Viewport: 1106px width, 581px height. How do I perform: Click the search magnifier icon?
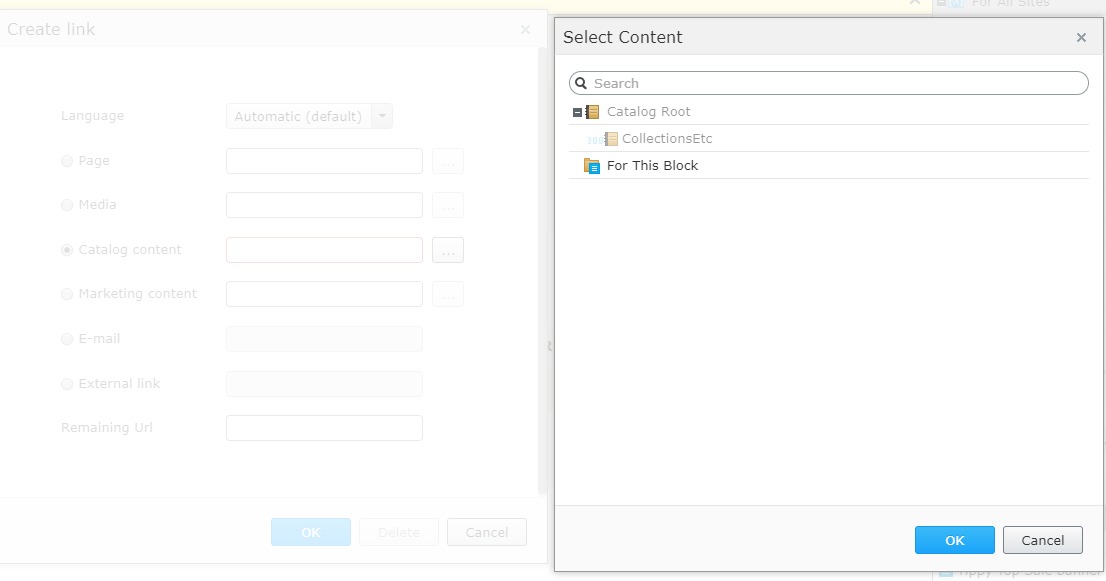pos(581,84)
